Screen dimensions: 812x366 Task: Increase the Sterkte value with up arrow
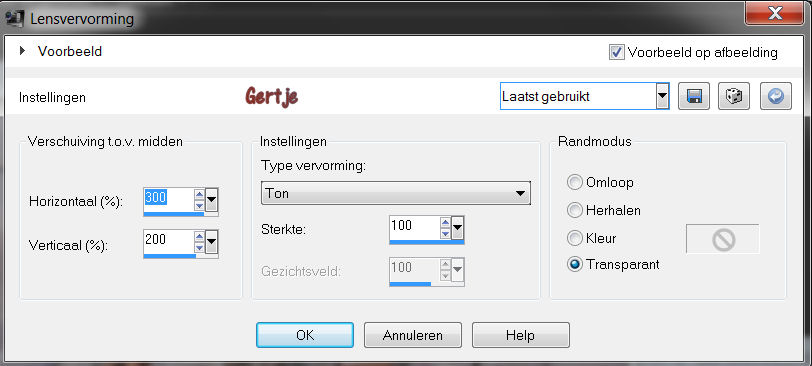(x=445, y=223)
